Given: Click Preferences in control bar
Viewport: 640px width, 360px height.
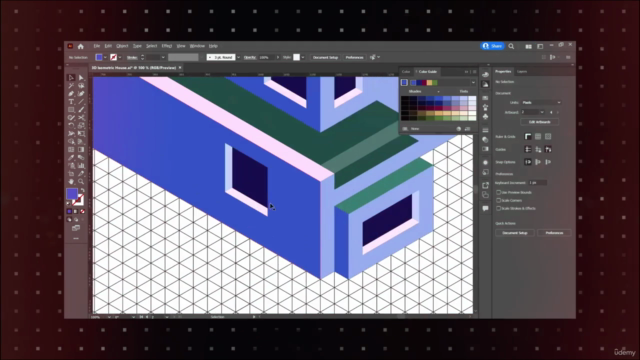Looking at the screenshot, I should pos(354,58).
